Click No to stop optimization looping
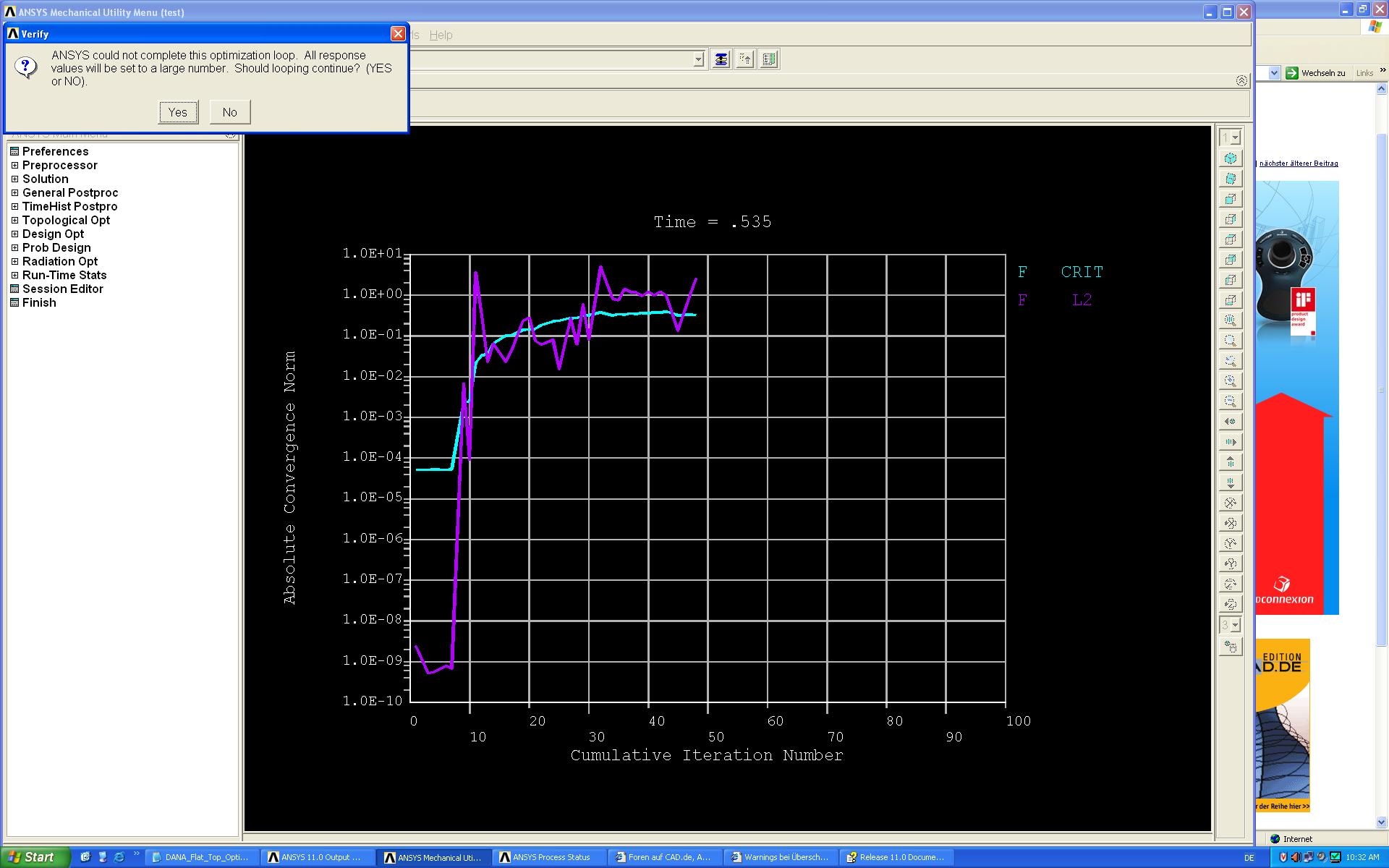This screenshot has height=868, width=1389. pyautogui.click(x=230, y=112)
